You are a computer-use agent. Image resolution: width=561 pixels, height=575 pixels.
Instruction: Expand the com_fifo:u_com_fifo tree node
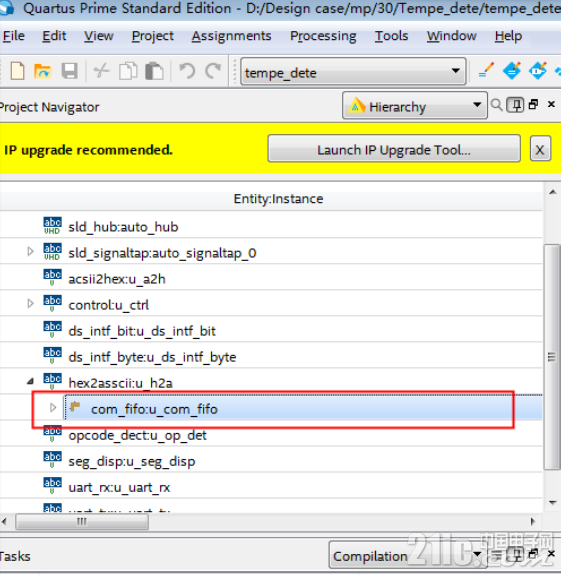(53, 408)
